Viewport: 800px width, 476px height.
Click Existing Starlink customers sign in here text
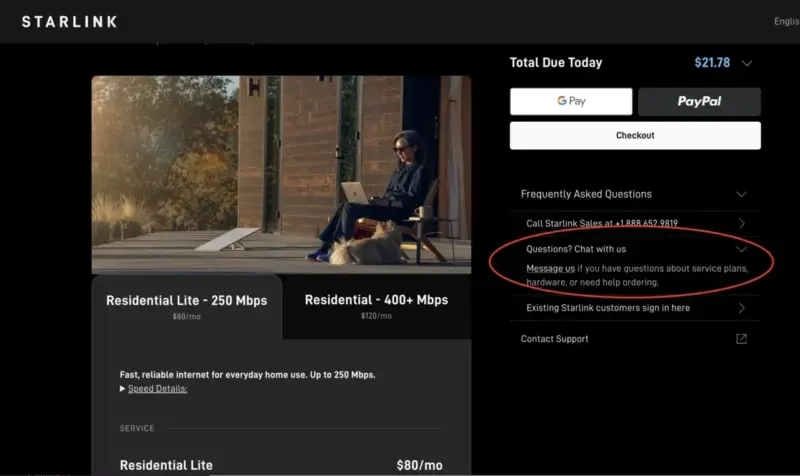pos(607,308)
